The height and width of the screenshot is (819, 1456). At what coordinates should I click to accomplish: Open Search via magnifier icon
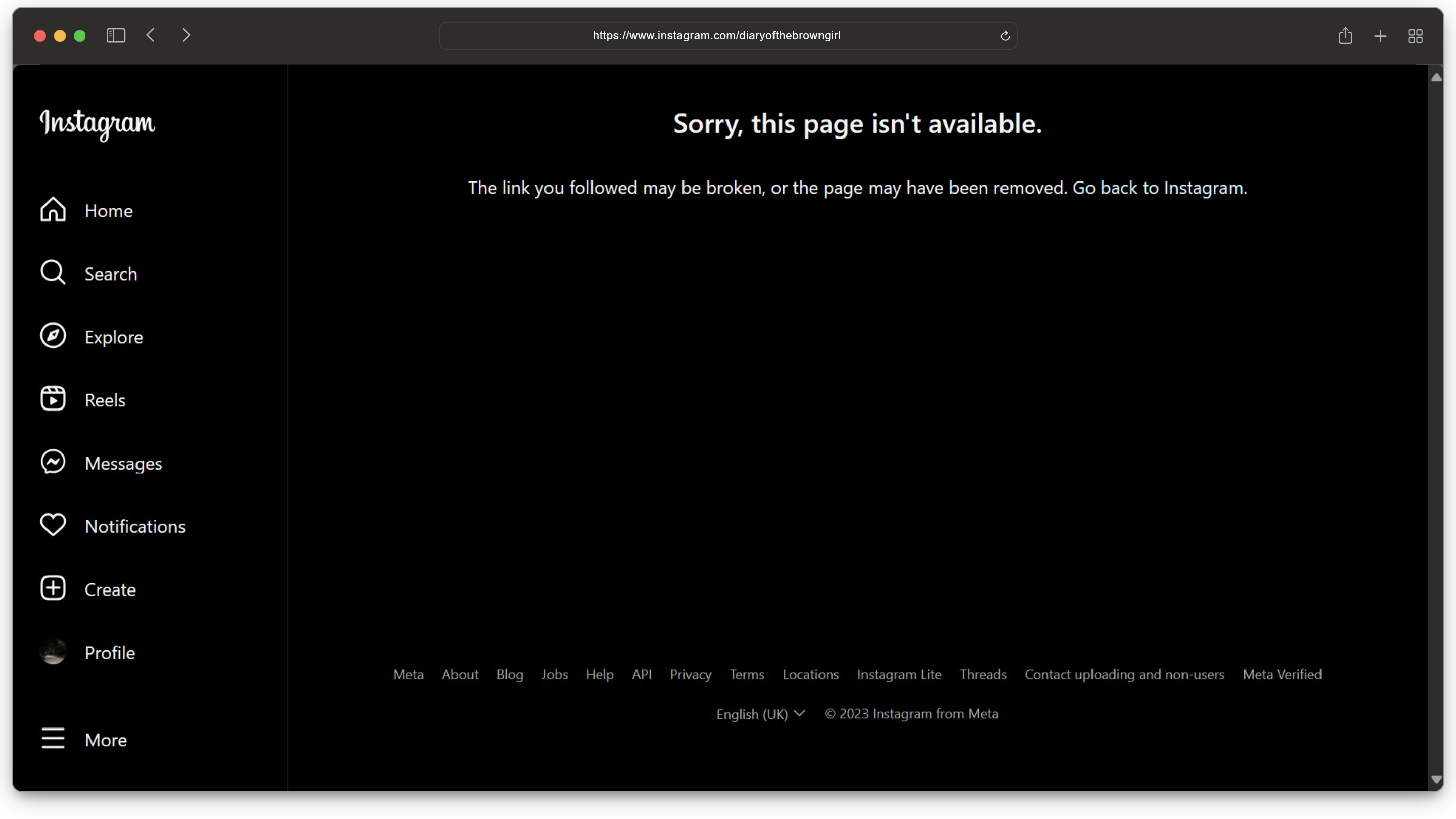click(53, 272)
